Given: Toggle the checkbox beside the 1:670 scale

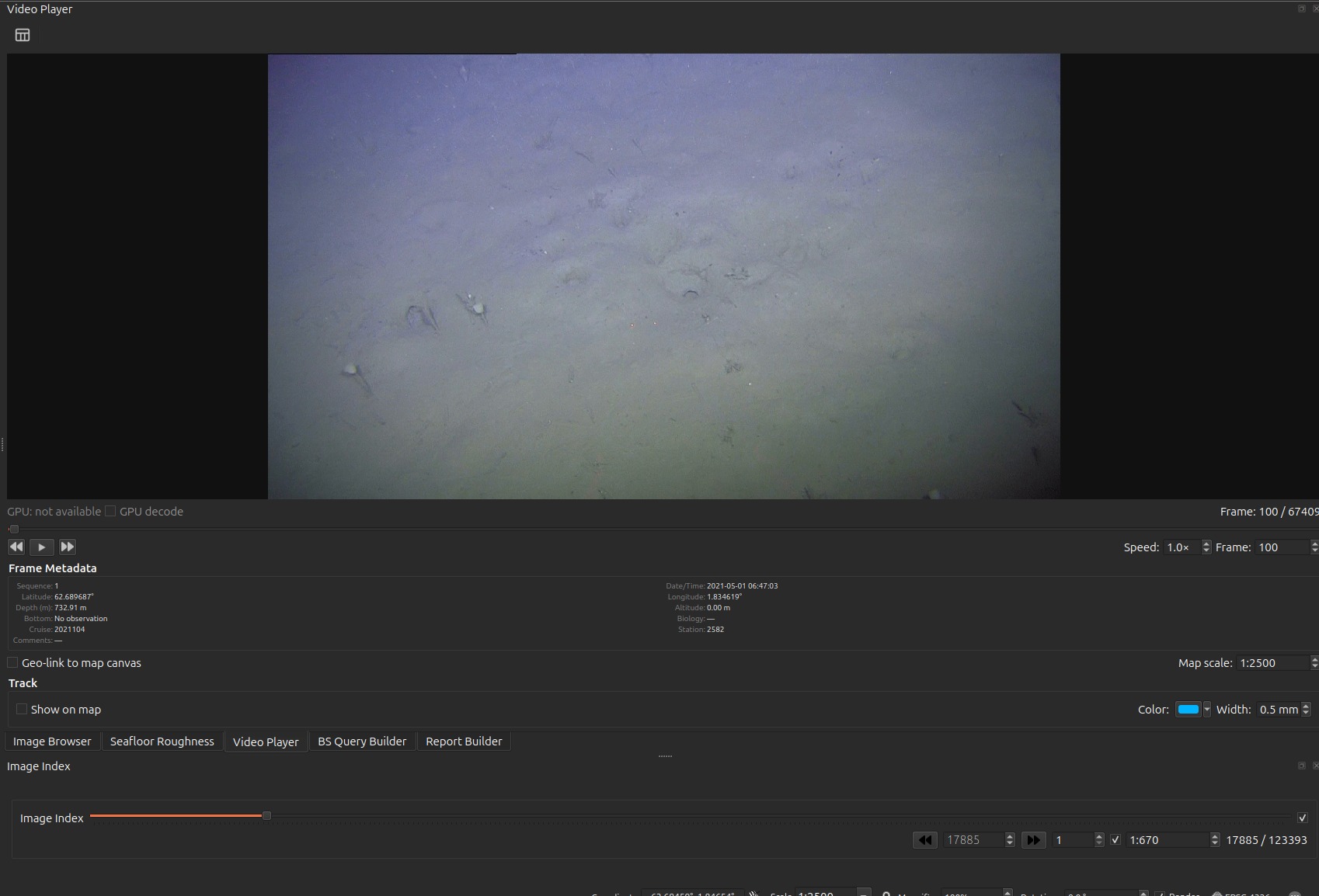Looking at the screenshot, I should [1115, 840].
